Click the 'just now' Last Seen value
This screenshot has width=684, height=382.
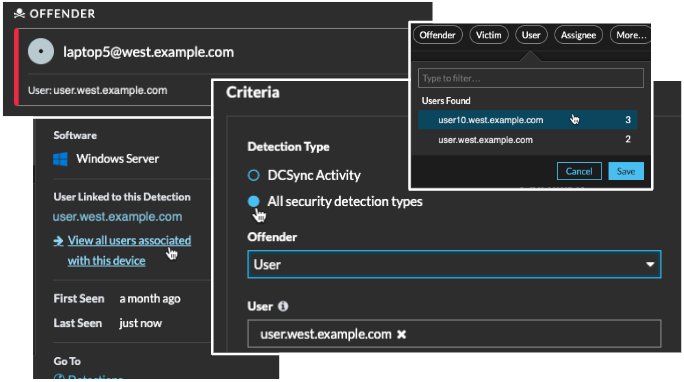coord(140,323)
